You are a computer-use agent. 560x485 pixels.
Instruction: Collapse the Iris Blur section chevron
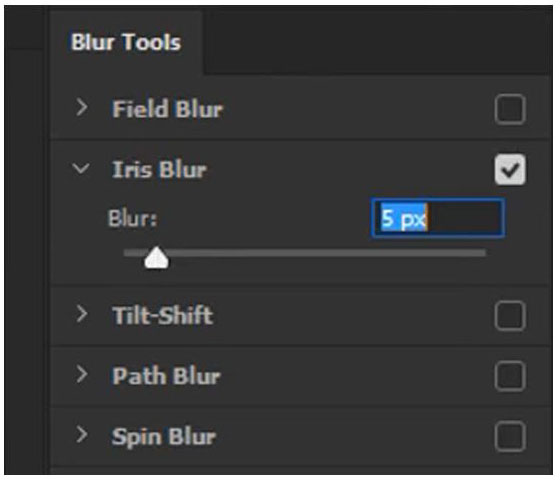(x=81, y=168)
